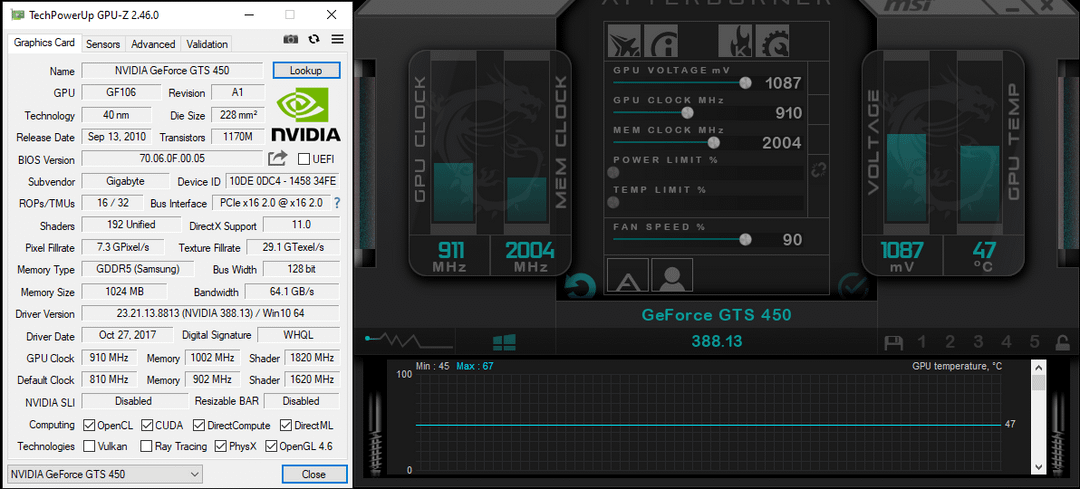This screenshot has height=489, width=1080.
Task: Open the GPU-Z hamburger menu
Action: pyautogui.click(x=337, y=39)
